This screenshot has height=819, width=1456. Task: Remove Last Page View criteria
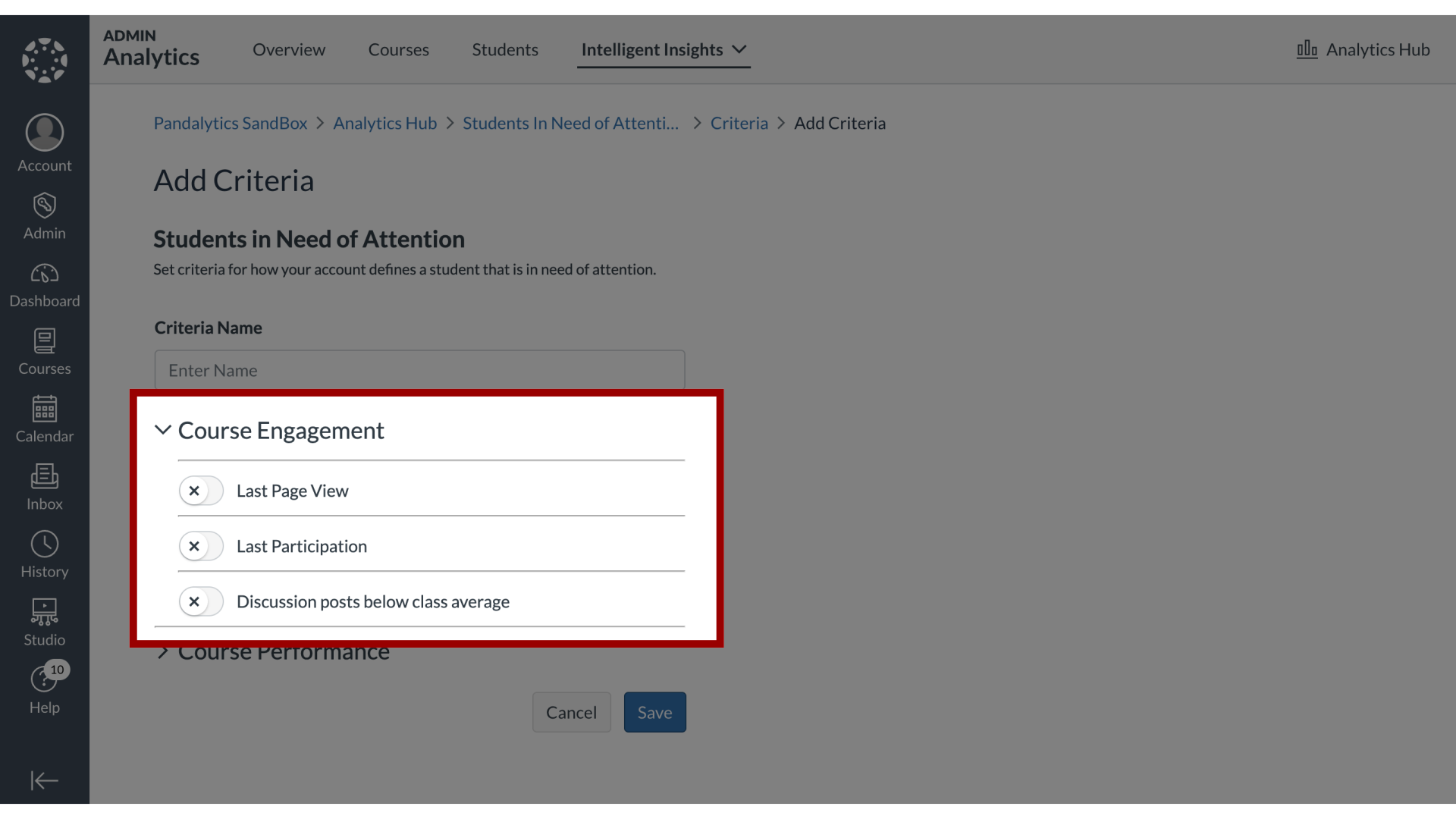click(x=194, y=490)
